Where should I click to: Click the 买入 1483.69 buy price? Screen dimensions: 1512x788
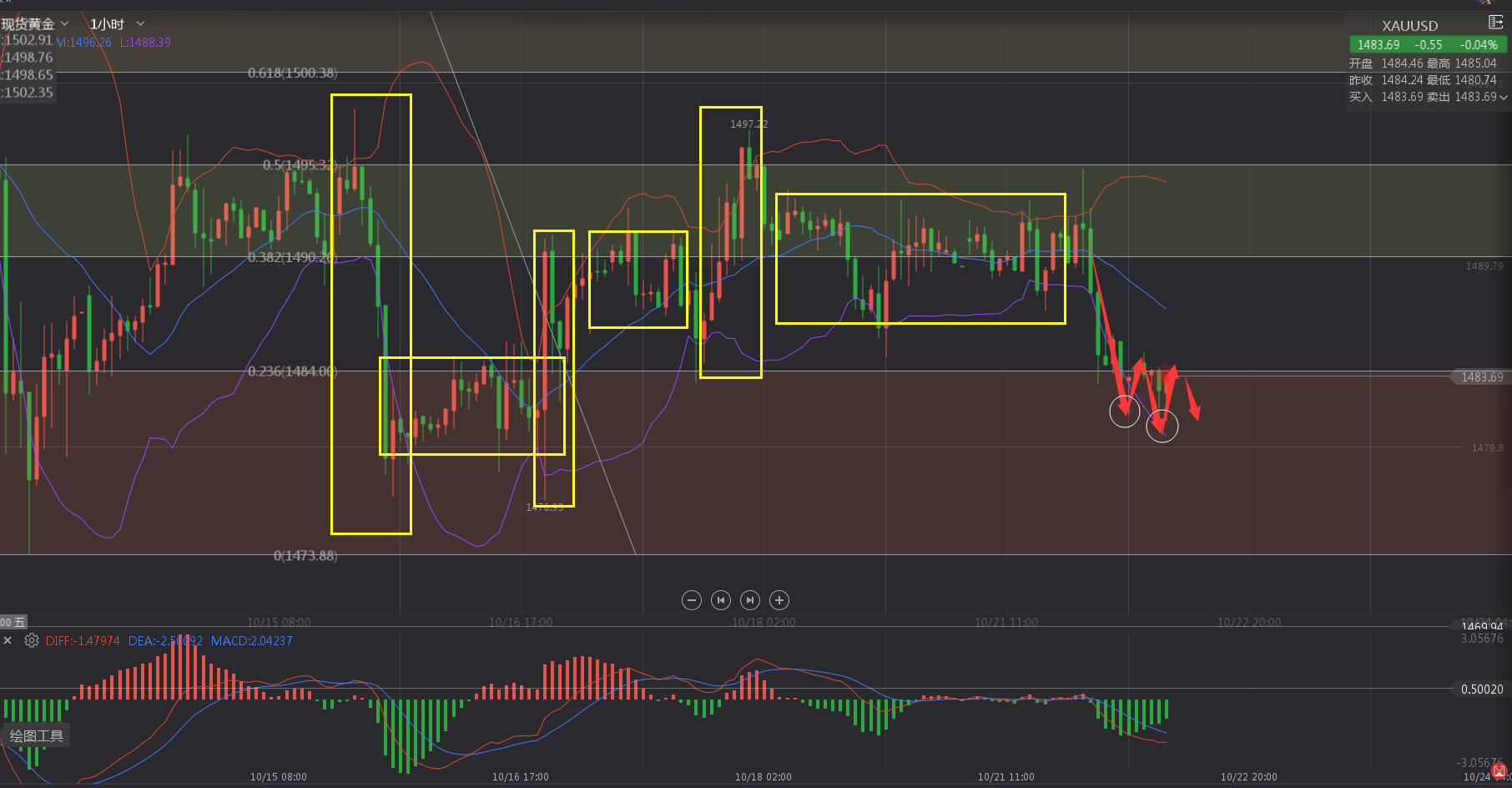click(1386, 97)
